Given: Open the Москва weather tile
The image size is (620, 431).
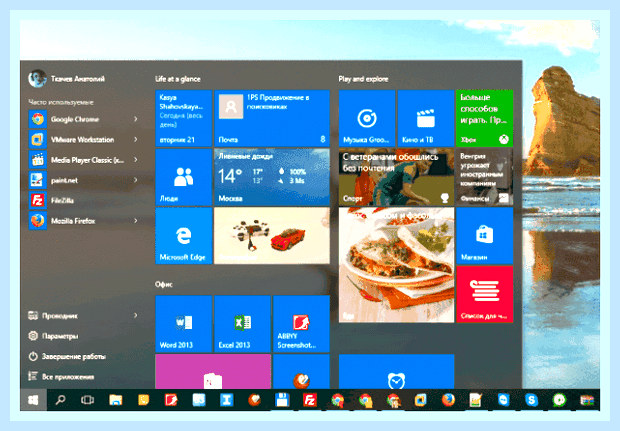Looking at the screenshot, I should 272,177.
